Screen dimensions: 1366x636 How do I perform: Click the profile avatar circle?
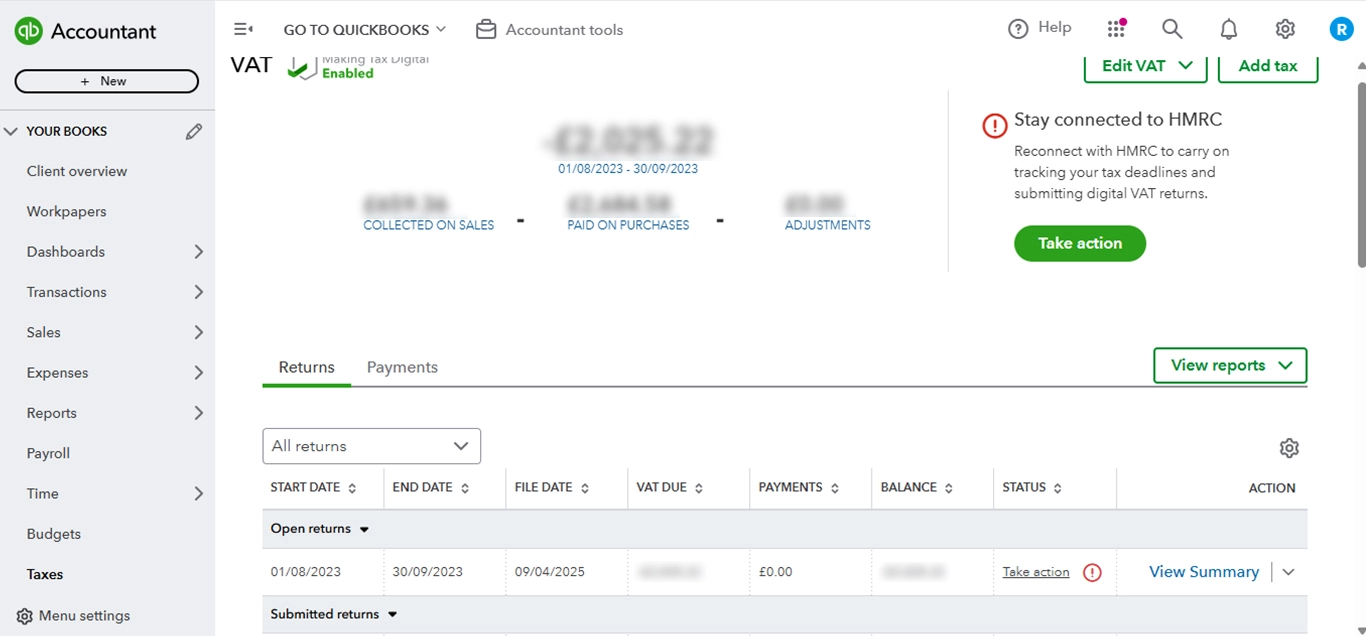point(1341,28)
